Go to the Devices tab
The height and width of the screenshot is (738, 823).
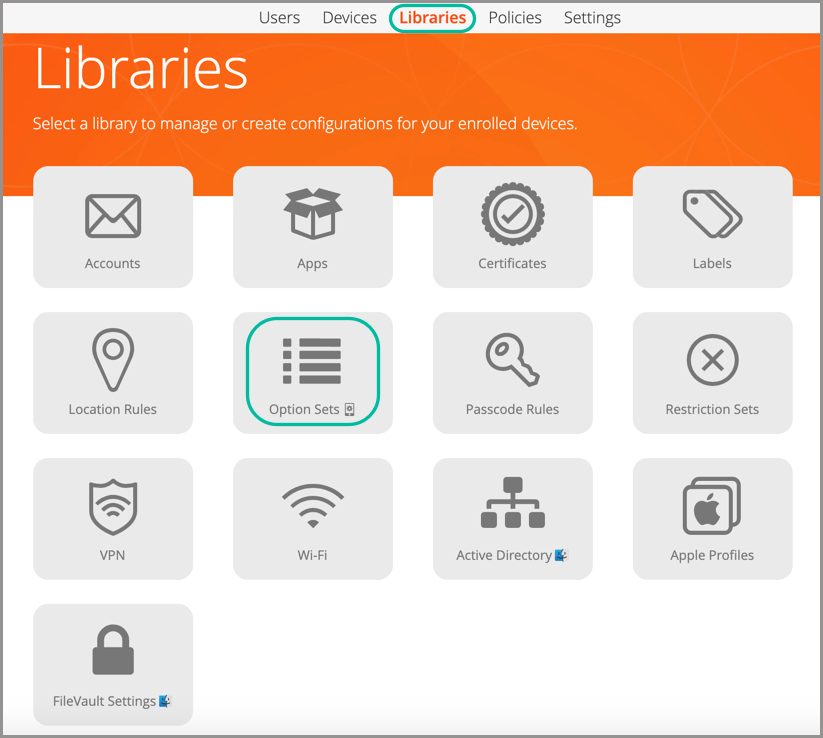349,18
